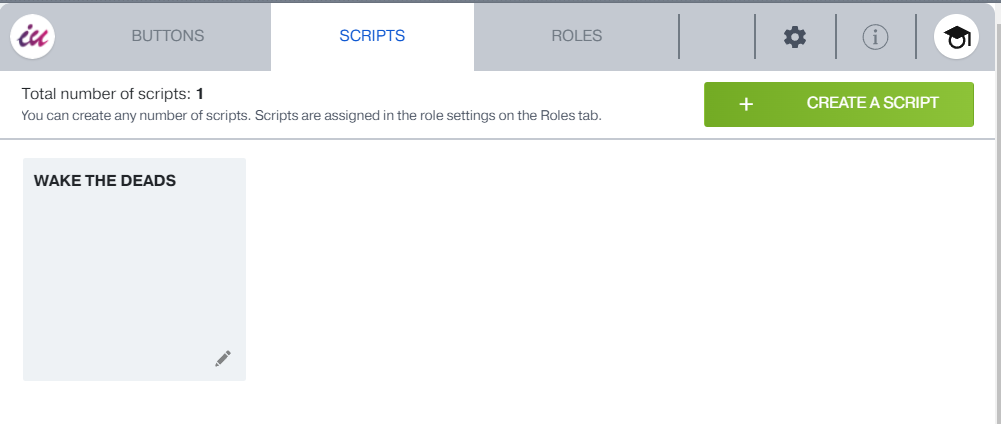The image size is (1001, 424).
Task: Click the 'You can create any number' sentence
Action: 136,115
